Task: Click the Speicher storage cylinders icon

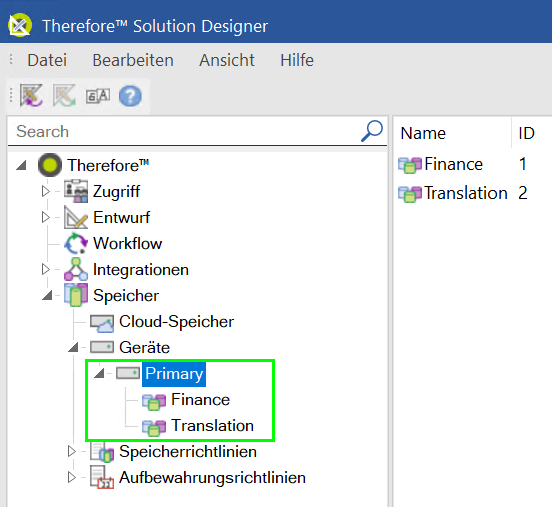Action: click(76, 295)
